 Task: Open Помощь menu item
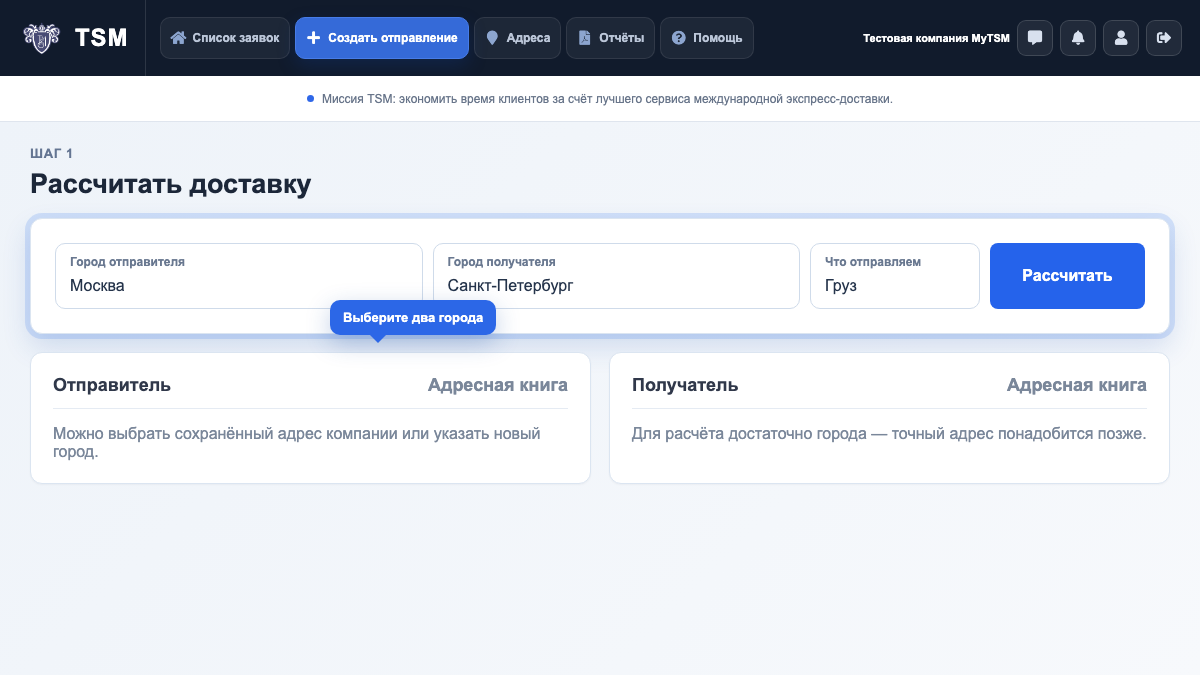point(707,38)
